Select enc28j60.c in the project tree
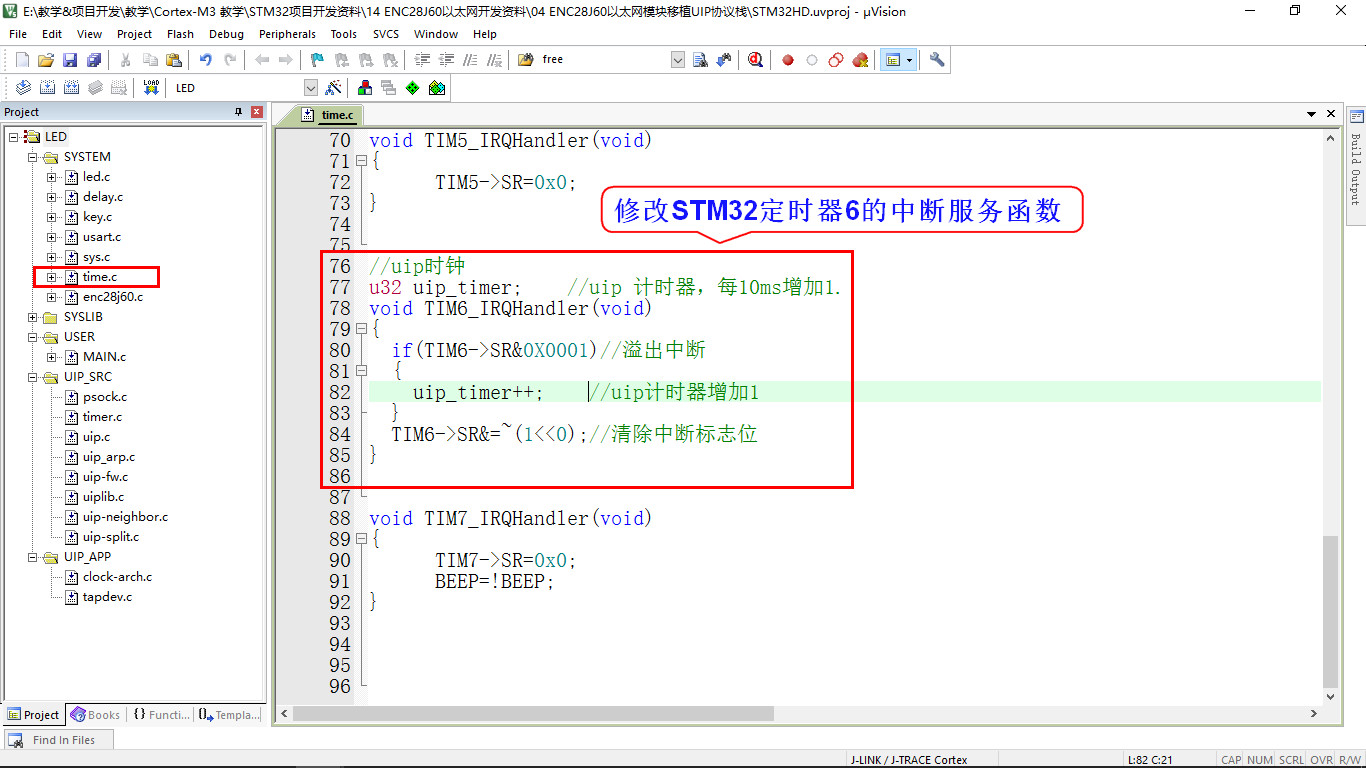Screen dimensions: 1366x768 click(112, 297)
